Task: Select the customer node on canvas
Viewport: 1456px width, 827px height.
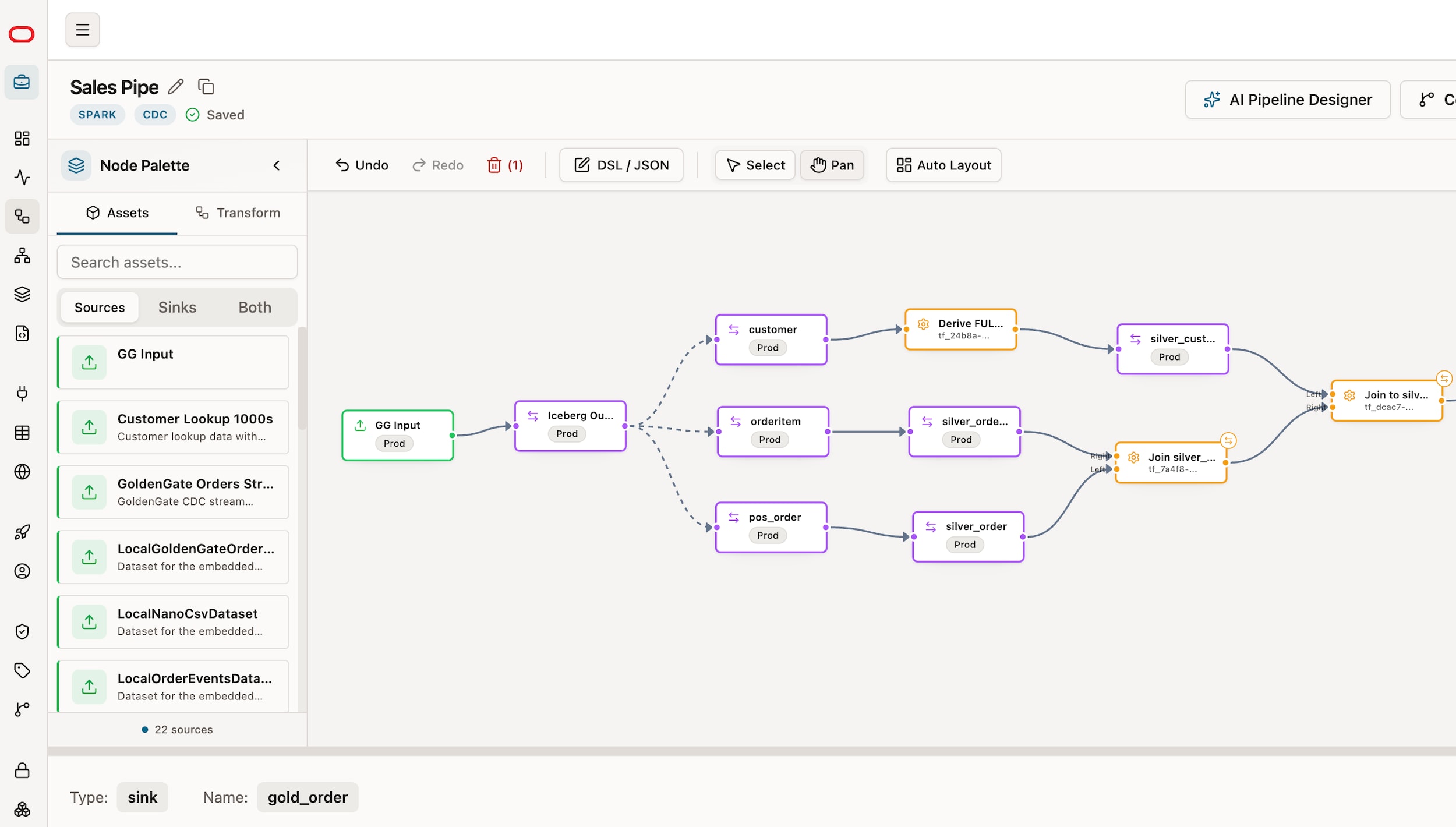Action: coord(771,340)
